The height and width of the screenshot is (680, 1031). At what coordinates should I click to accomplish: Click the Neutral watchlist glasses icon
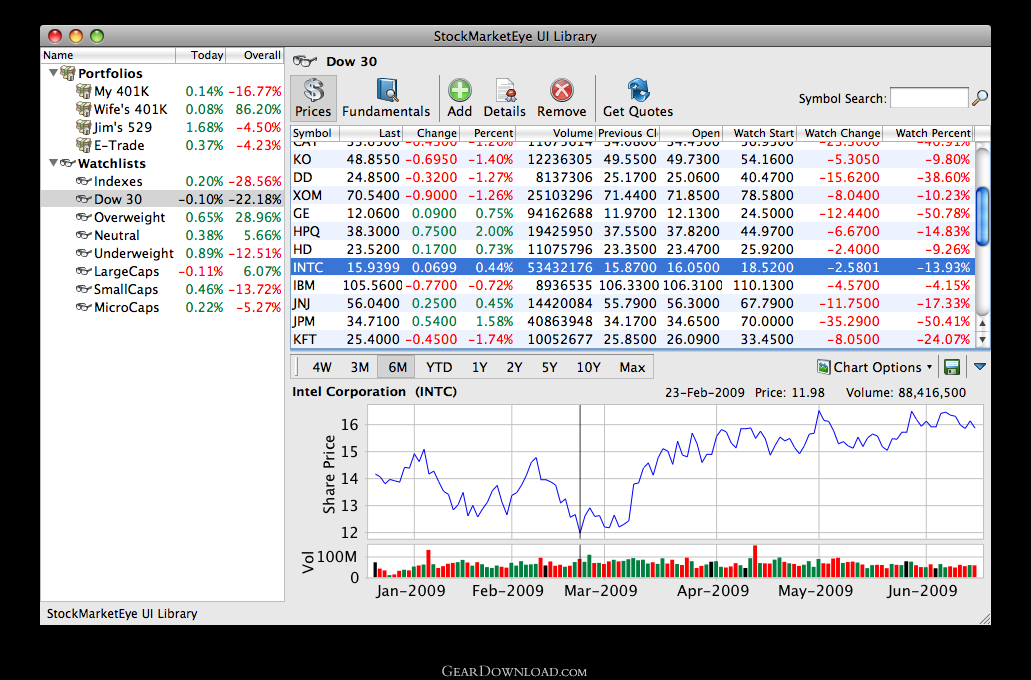83,235
